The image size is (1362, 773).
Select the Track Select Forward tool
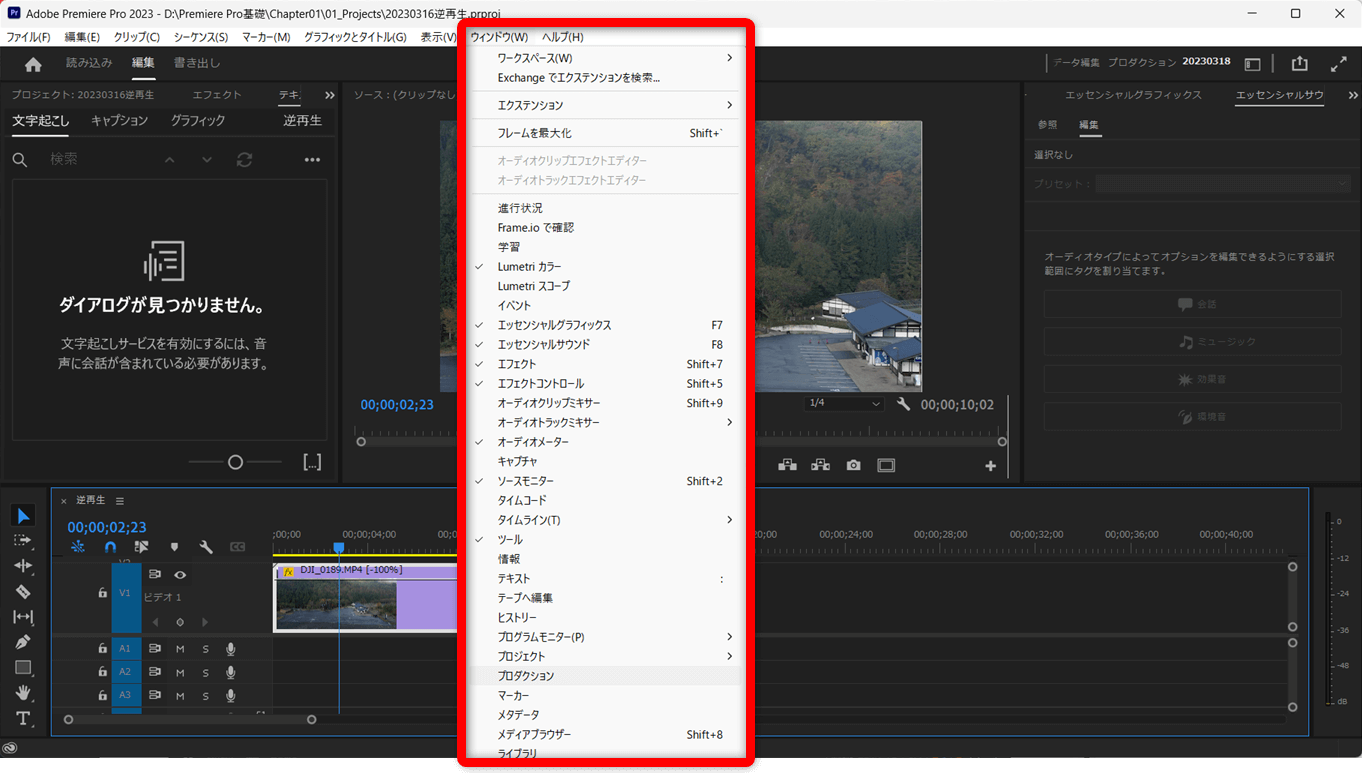(x=23, y=540)
